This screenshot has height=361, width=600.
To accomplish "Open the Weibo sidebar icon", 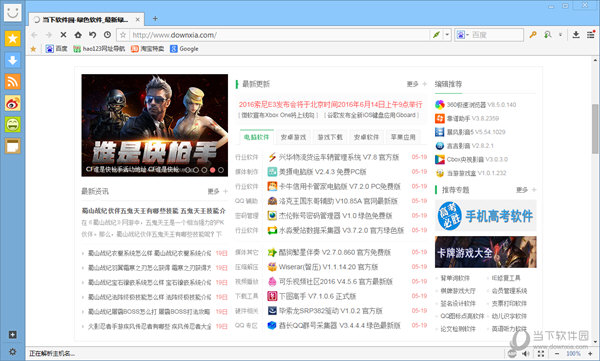I will coord(13,103).
